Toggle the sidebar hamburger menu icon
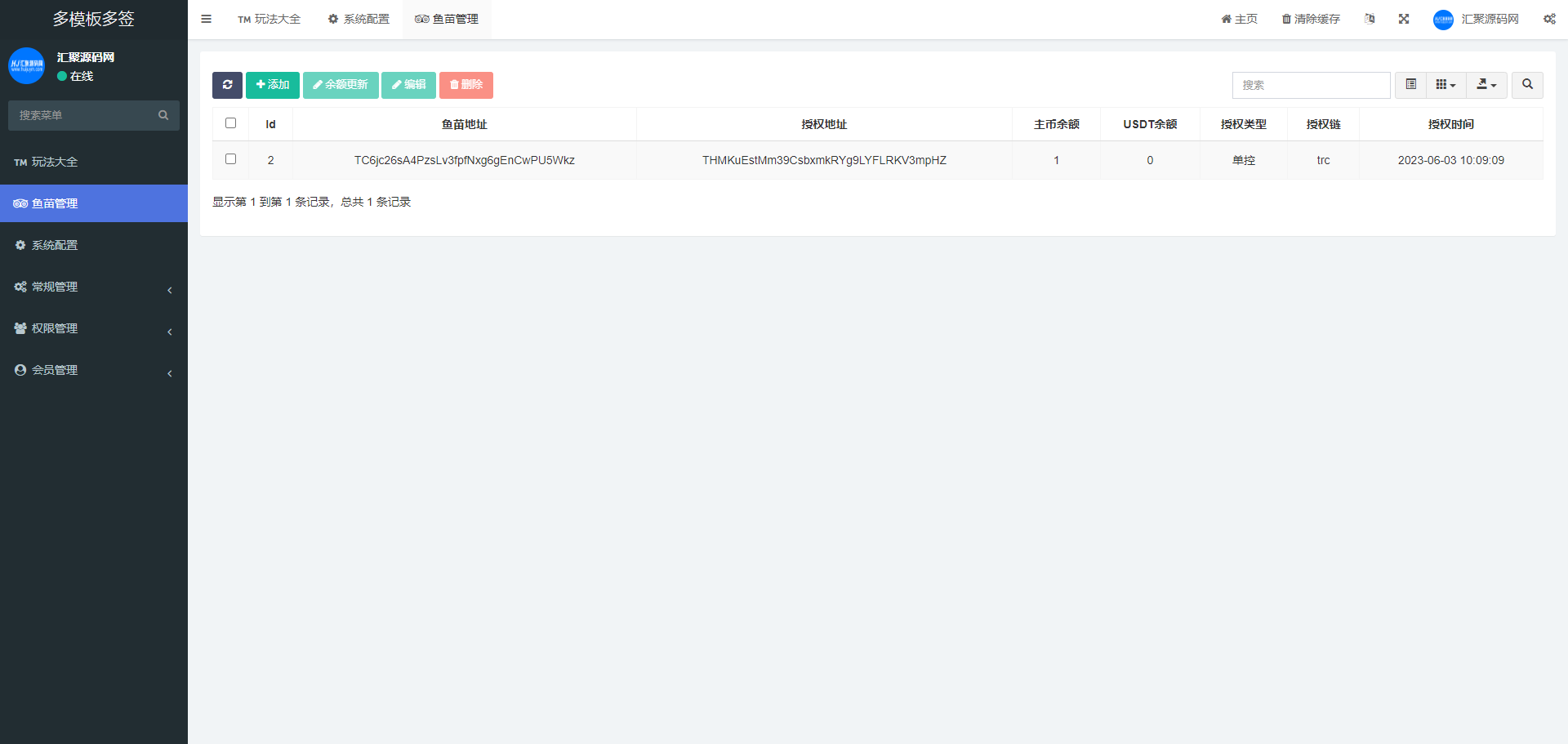The width and height of the screenshot is (1568, 744). [x=207, y=19]
